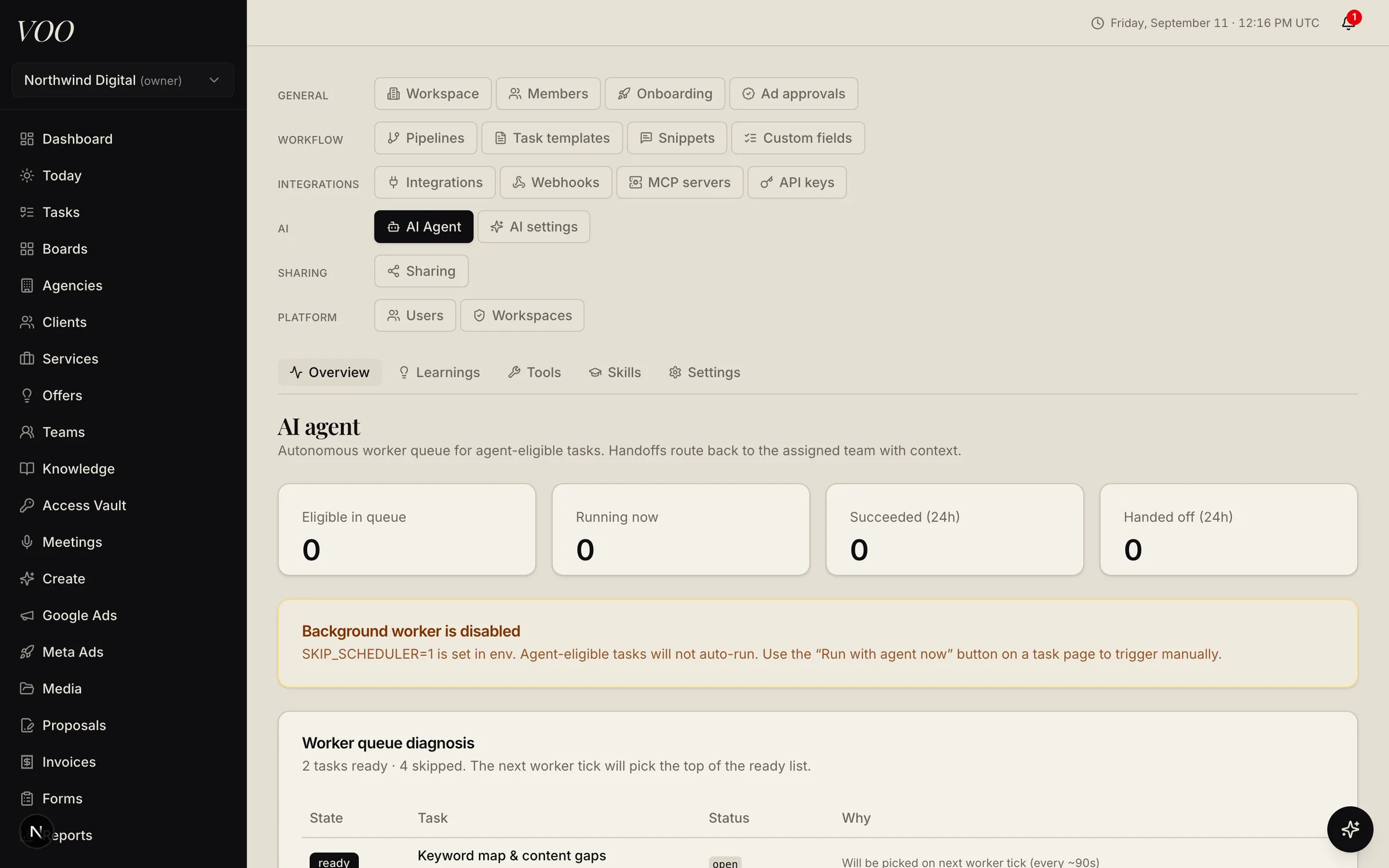
Task: Open platform Workspaces
Action: [522, 315]
